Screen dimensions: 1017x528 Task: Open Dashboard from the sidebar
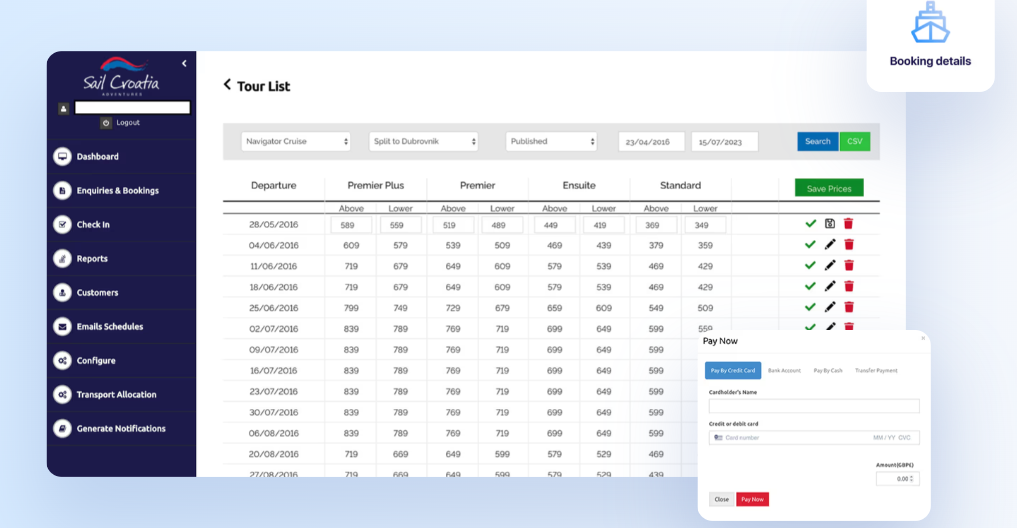click(x=97, y=157)
